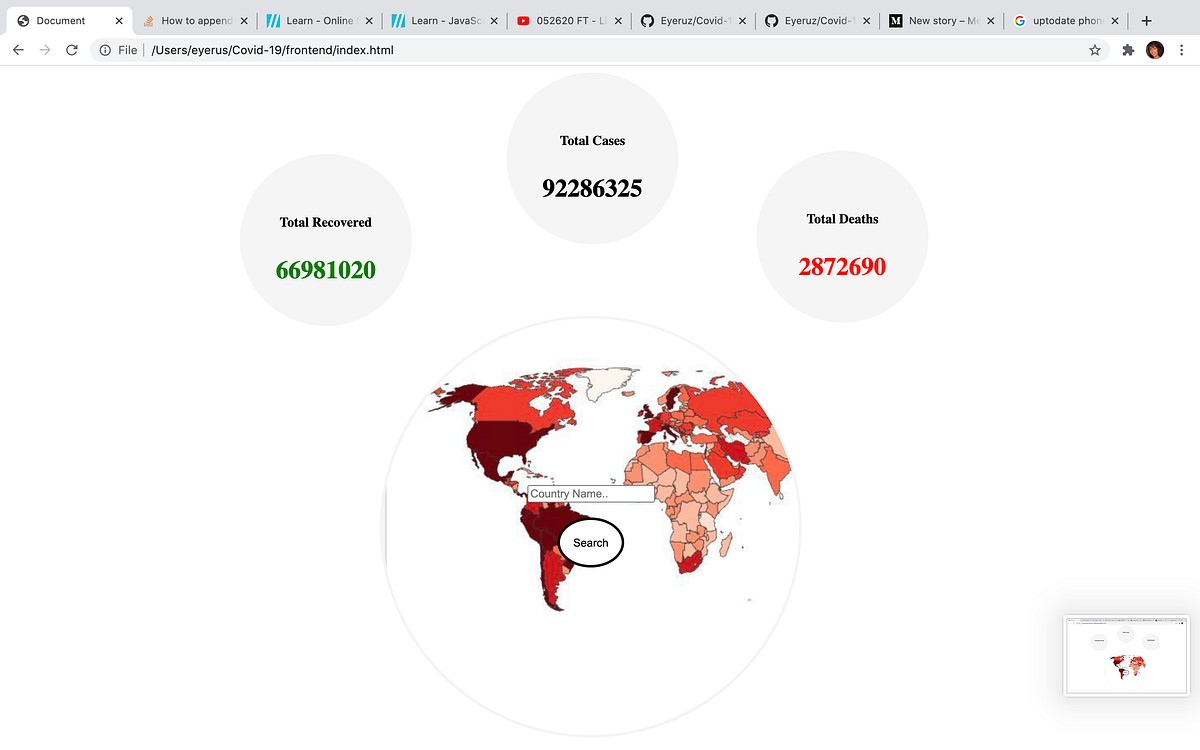Click the address bar file path
This screenshot has width=1200, height=750.
pyautogui.click(x=273, y=50)
